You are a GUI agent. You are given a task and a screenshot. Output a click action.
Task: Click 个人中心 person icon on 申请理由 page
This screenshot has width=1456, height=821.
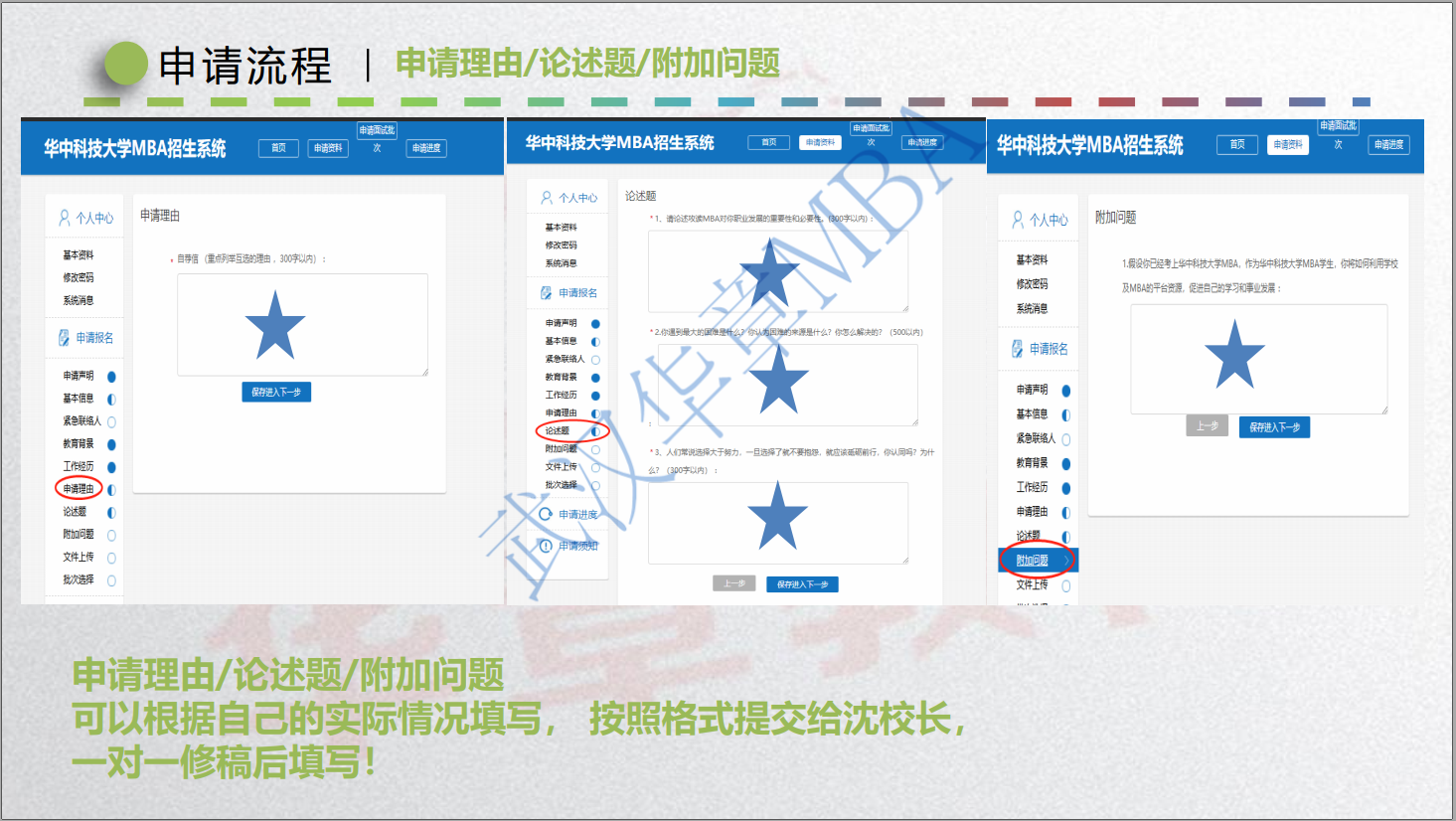click(x=65, y=218)
